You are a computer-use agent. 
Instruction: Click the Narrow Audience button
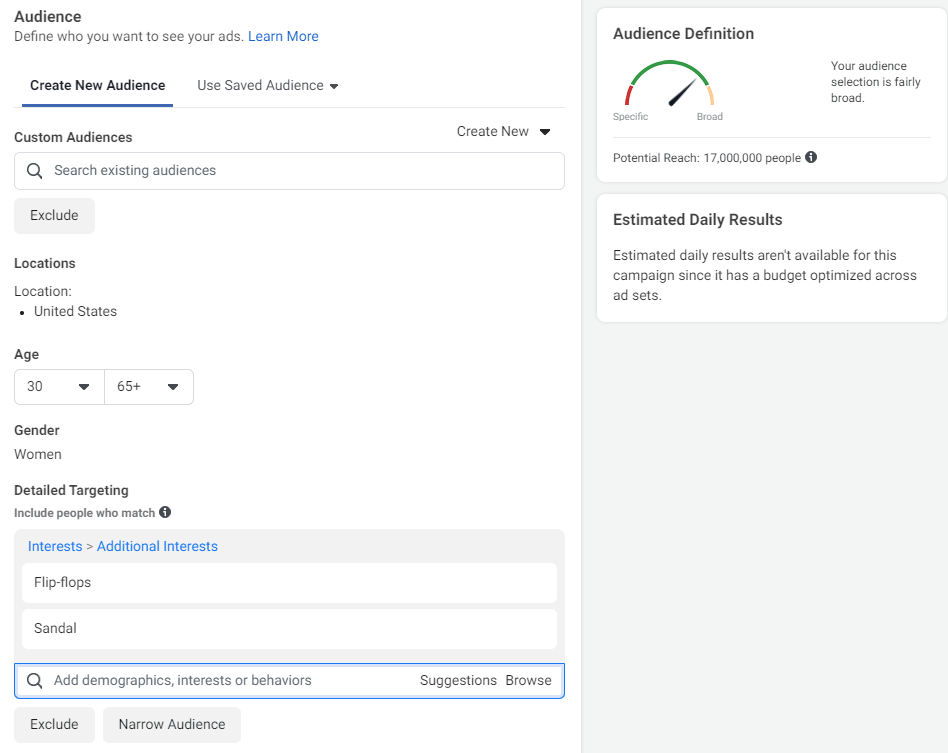[x=172, y=725]
